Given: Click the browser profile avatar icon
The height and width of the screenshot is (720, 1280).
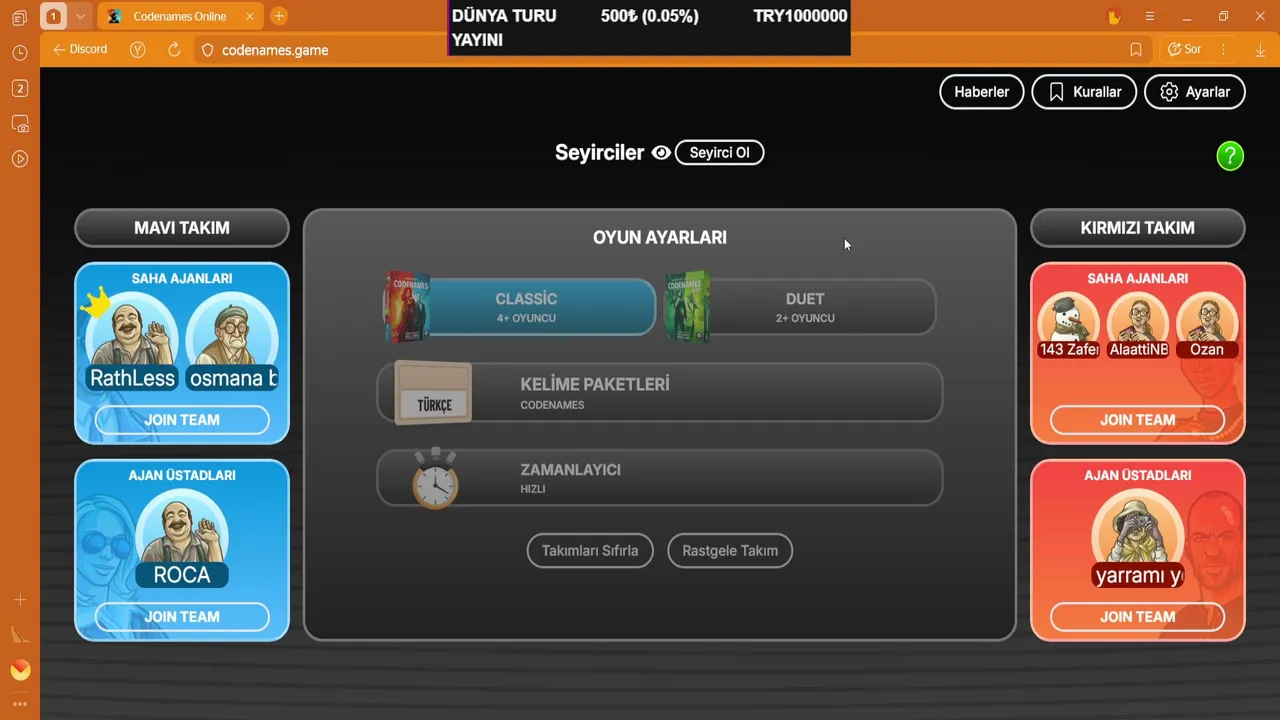Looking at the screenshot, I should [1114, 17].
